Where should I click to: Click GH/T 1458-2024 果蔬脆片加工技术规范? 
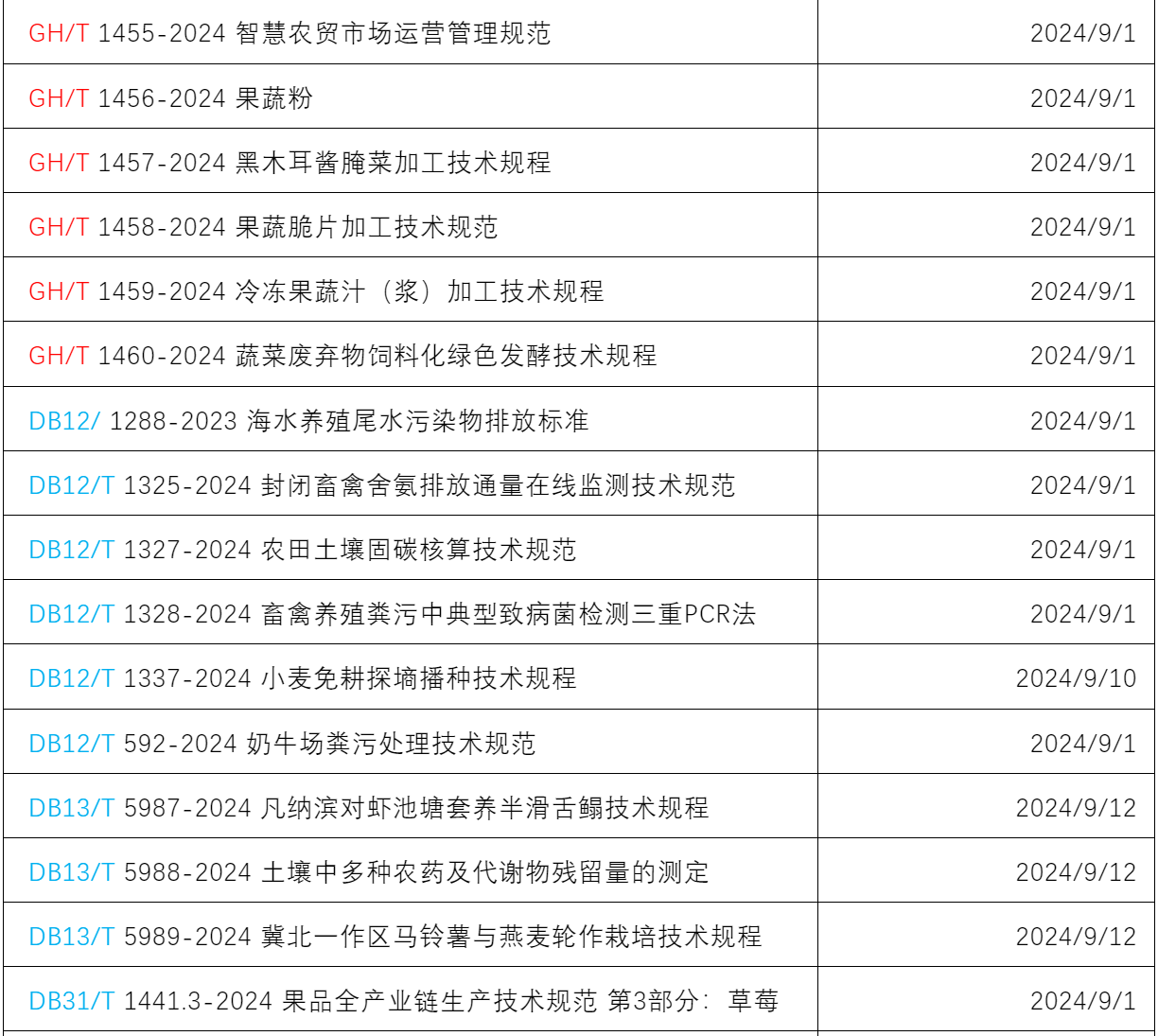pos(263,227)
